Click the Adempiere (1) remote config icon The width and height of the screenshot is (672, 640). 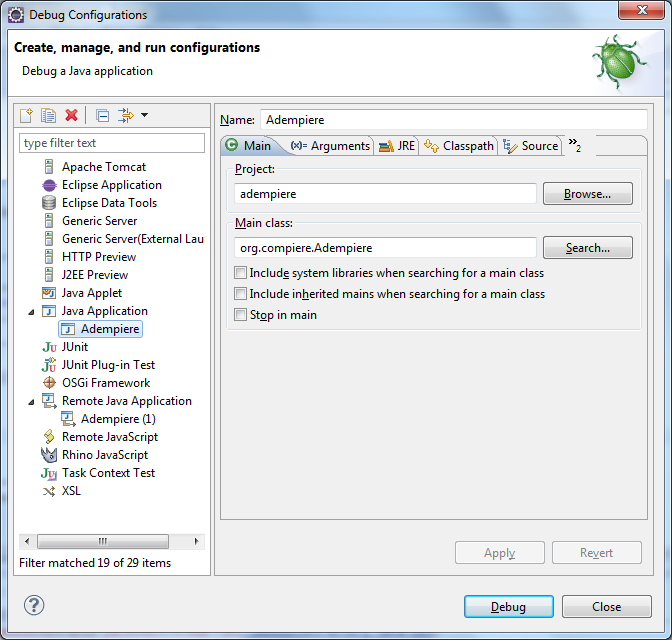point(69,419)
